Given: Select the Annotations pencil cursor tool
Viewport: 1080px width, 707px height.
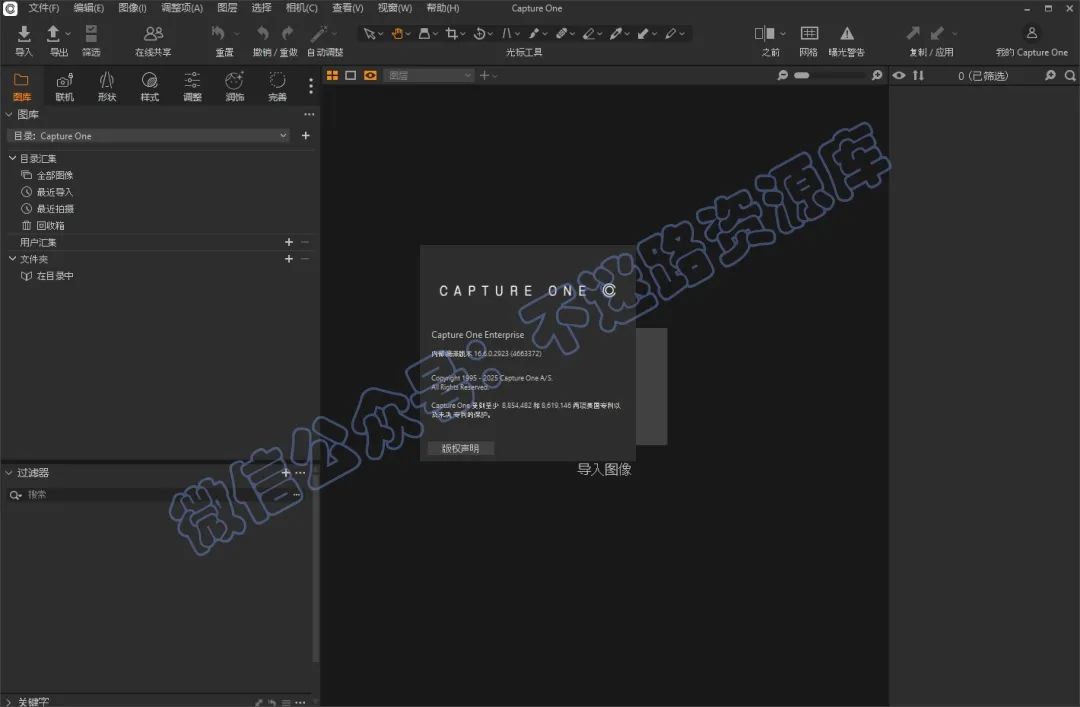Looking at the screenshot, I should click(x=670, y=33).
